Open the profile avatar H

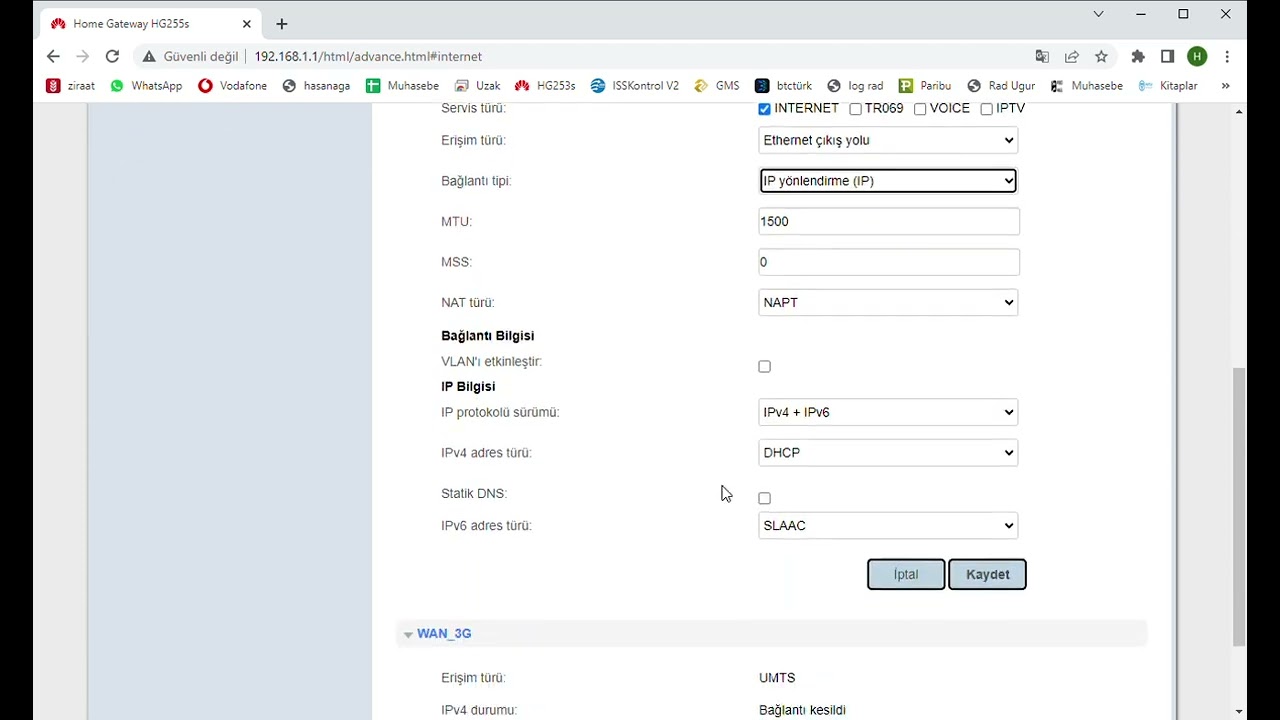[1197, 57]
